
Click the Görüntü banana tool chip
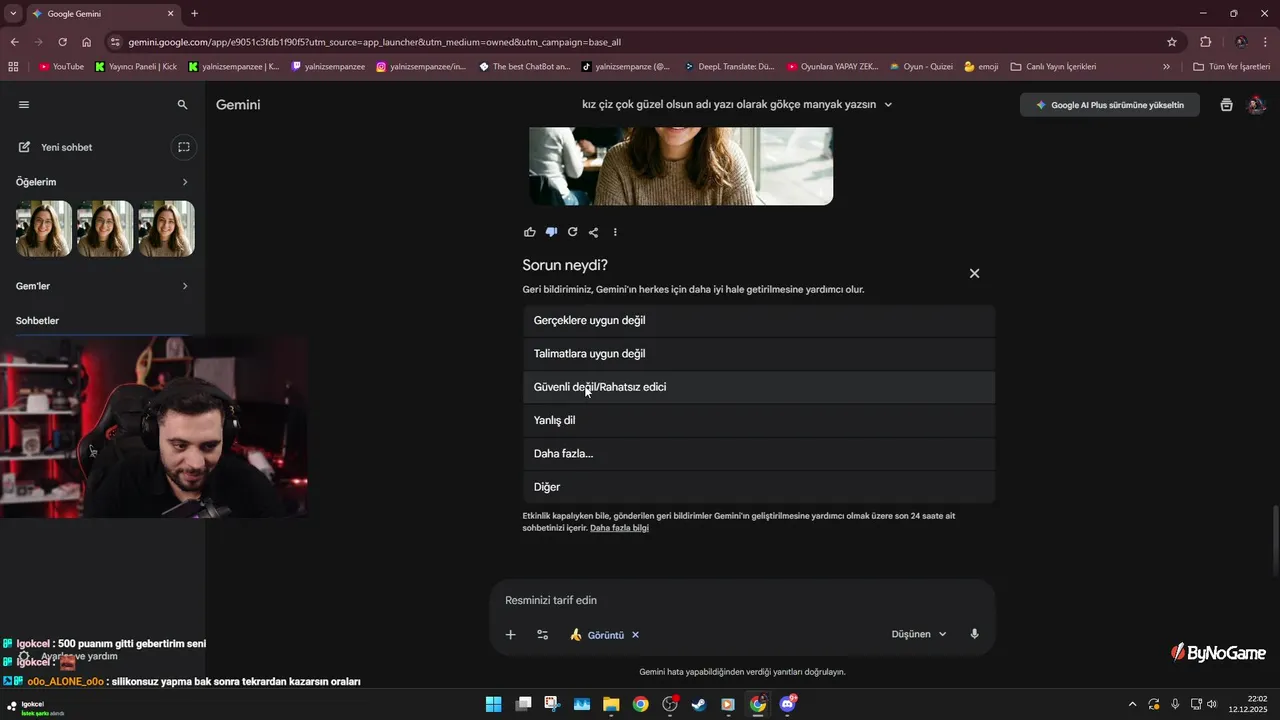pos(597,635)
